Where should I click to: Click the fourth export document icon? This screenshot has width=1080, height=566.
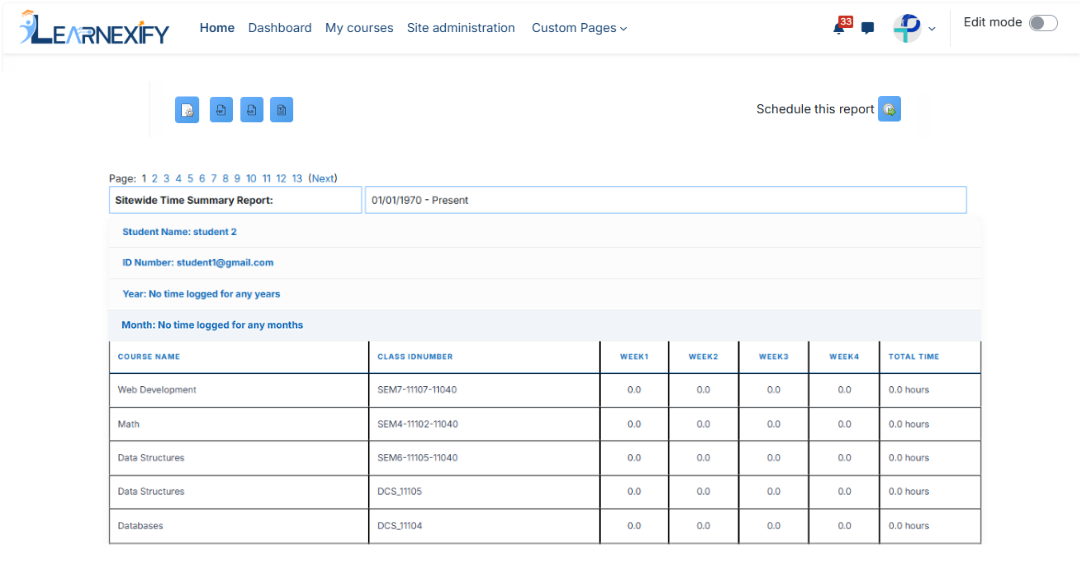(282, 109)
